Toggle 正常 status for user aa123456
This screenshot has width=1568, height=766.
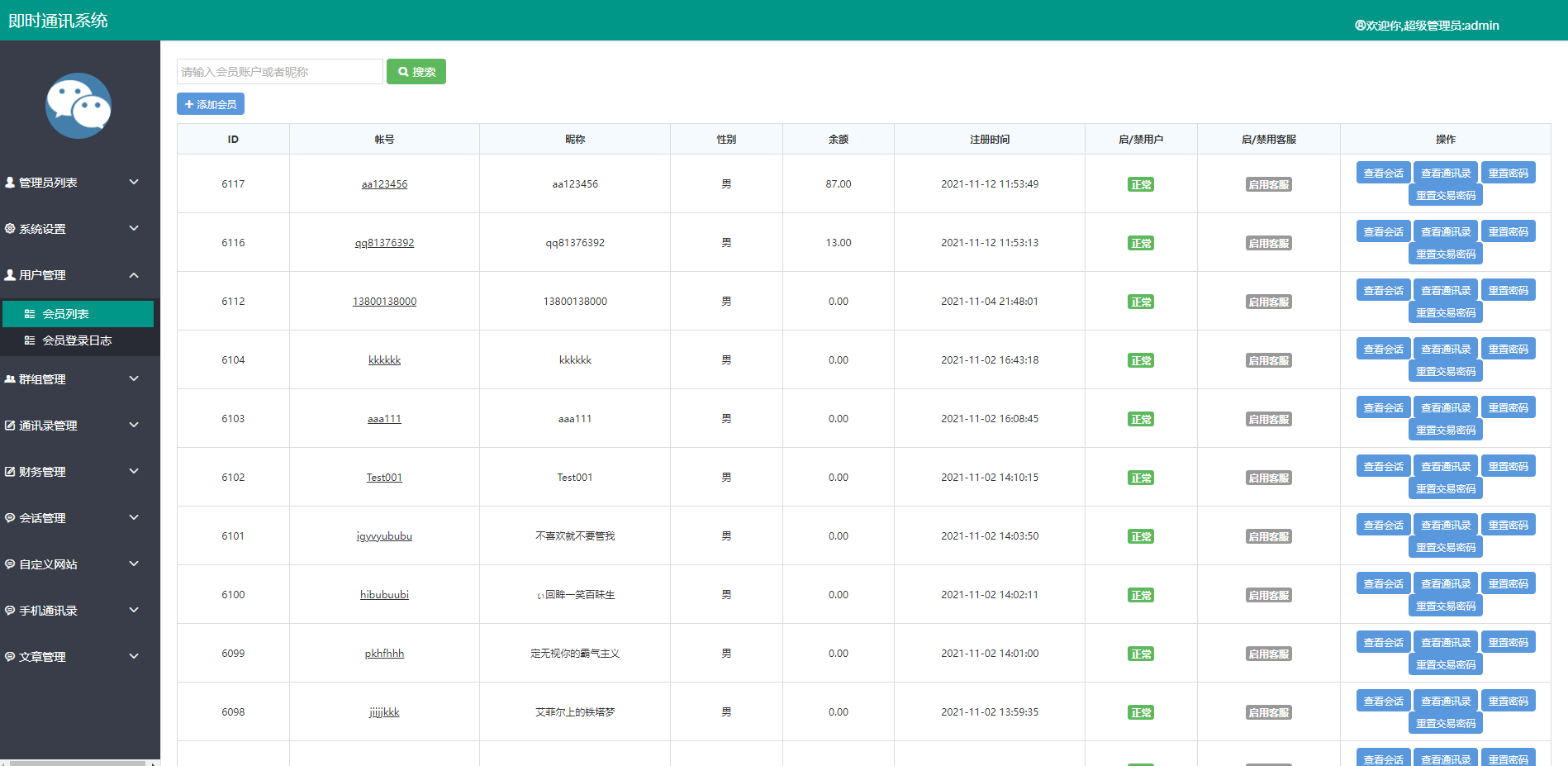(1141, 184)
